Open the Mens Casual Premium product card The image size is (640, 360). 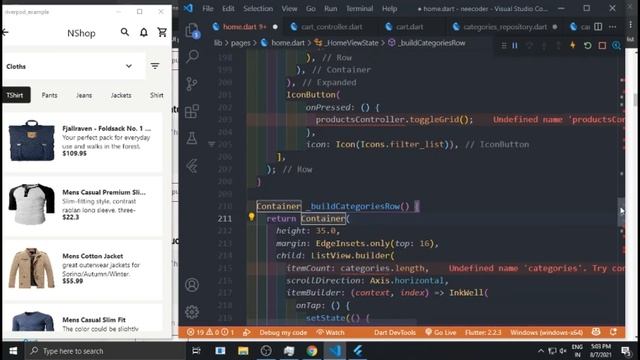click(x=83, y=205)
